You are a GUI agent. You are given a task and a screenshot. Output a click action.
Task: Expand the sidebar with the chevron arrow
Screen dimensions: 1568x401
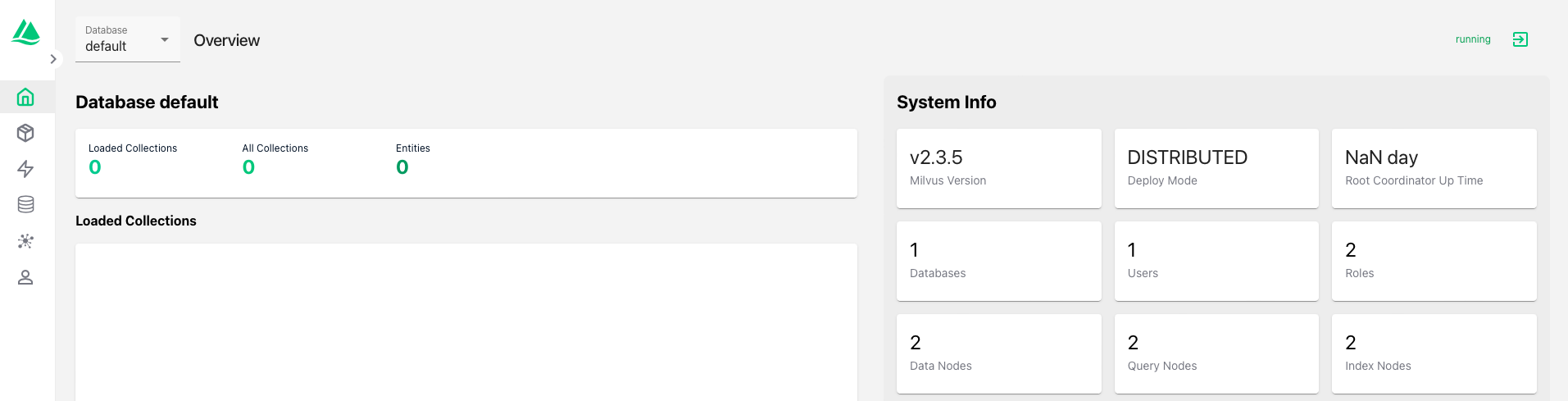point(53,59)
